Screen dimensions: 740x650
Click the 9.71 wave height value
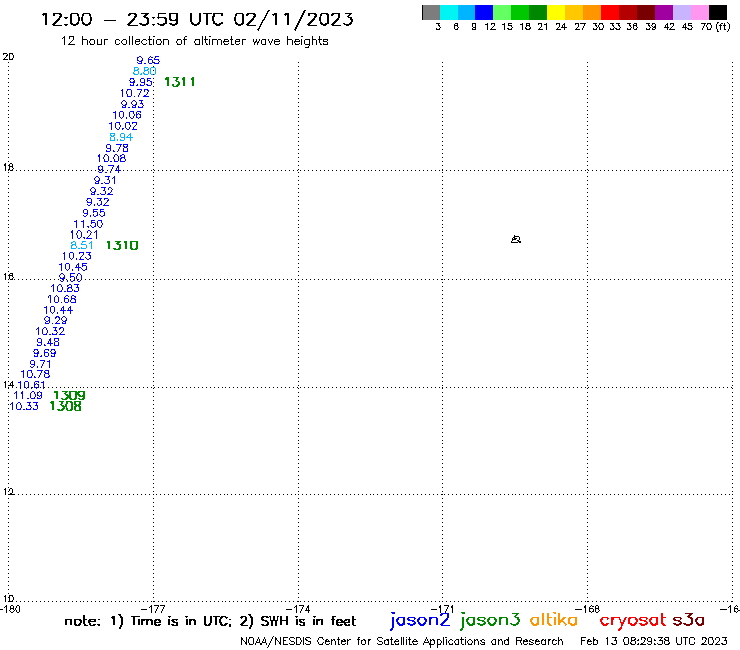(40, 364)
